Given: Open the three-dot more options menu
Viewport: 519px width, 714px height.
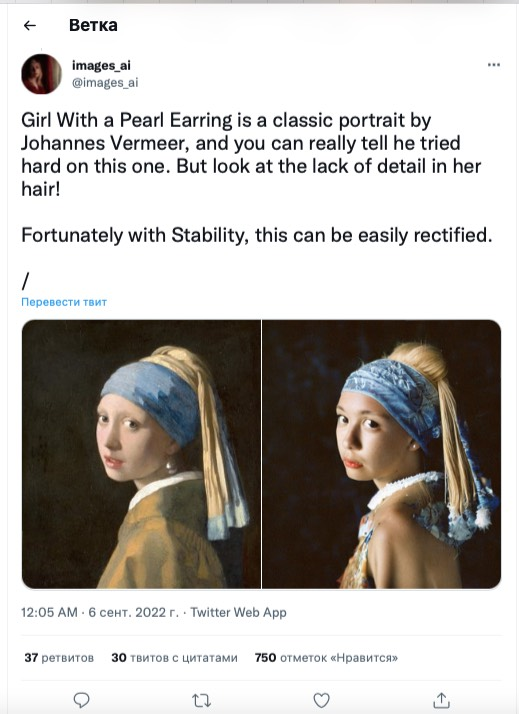Looking at the screenshot, I should coord(494,65).
